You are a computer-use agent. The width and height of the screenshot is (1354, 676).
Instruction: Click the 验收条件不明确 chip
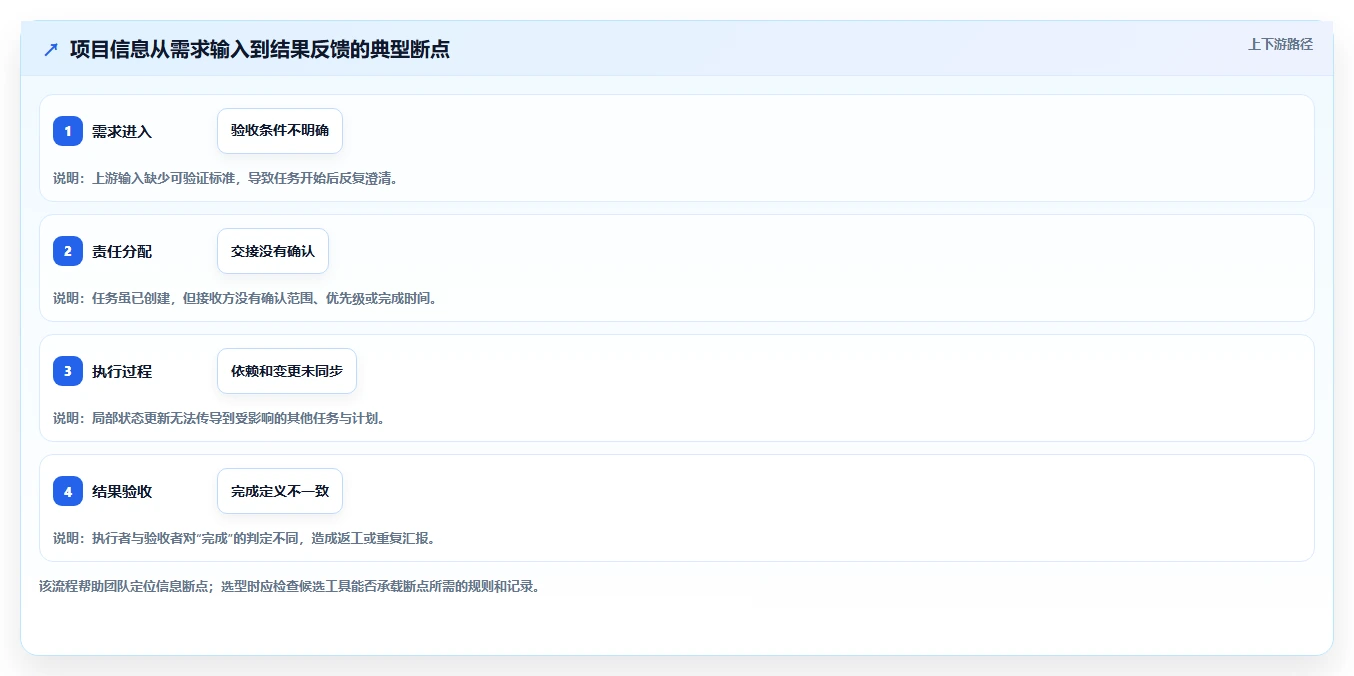point(280,131)
